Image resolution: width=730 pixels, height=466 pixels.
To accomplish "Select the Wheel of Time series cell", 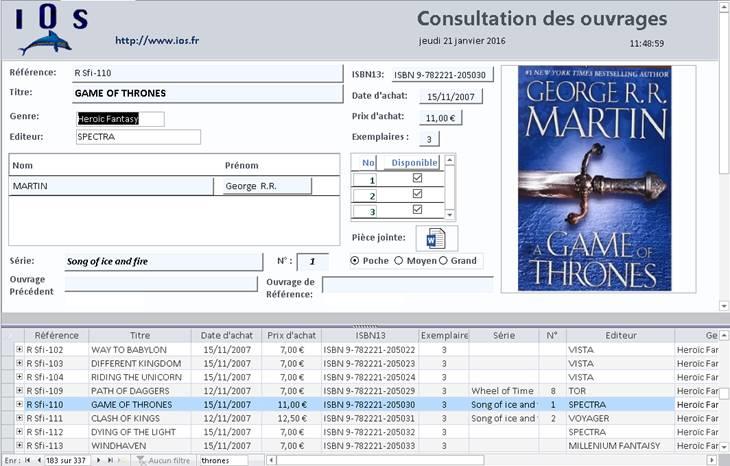I will (504, 391).
